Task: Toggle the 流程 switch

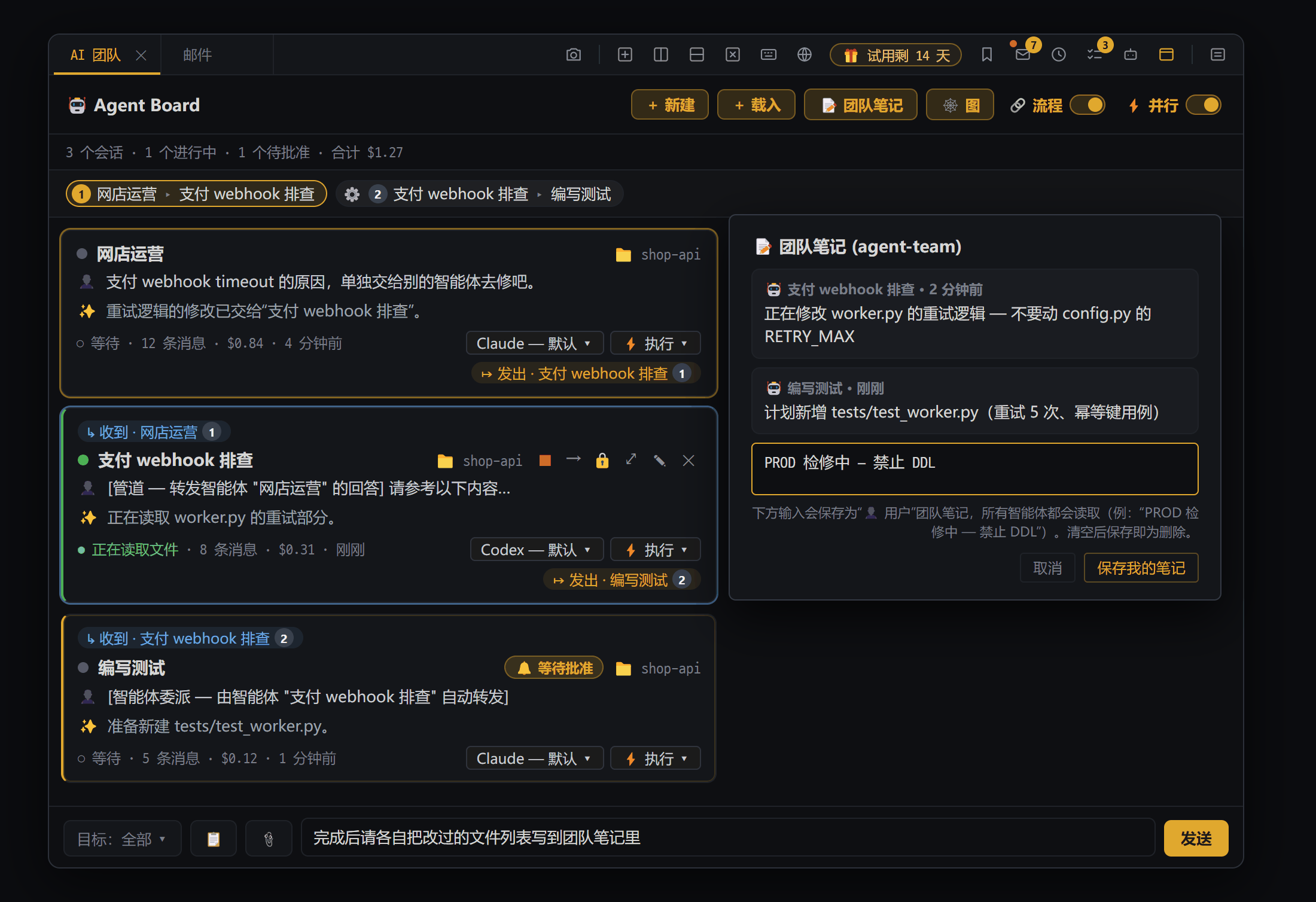Action: [1087, 105]
